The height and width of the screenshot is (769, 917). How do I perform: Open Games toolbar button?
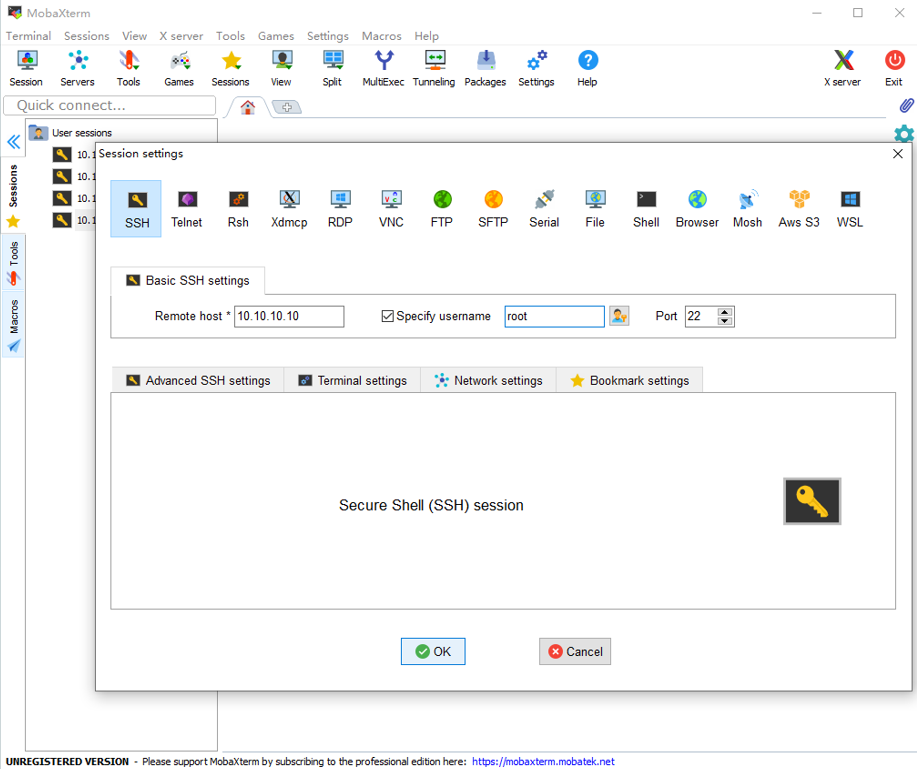(179, 68)
